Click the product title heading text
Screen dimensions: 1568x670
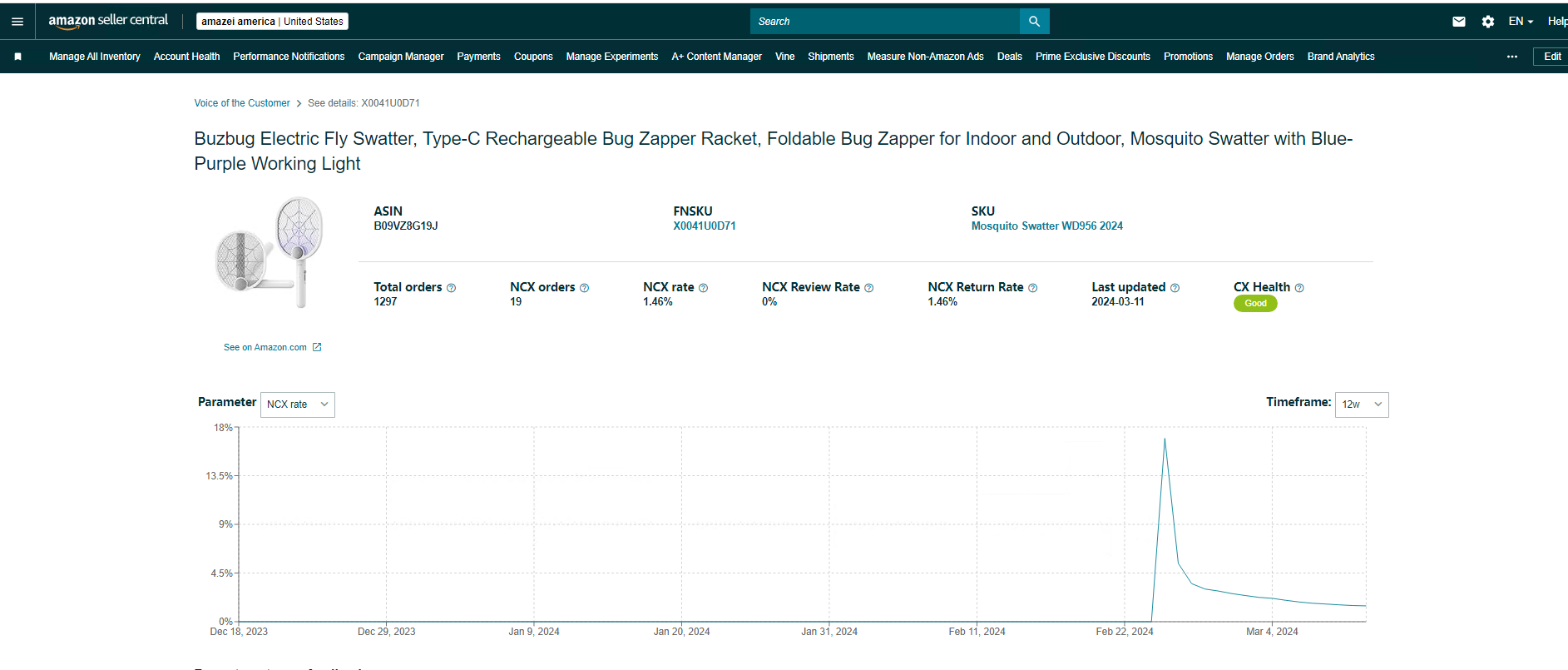pos(774,151)
